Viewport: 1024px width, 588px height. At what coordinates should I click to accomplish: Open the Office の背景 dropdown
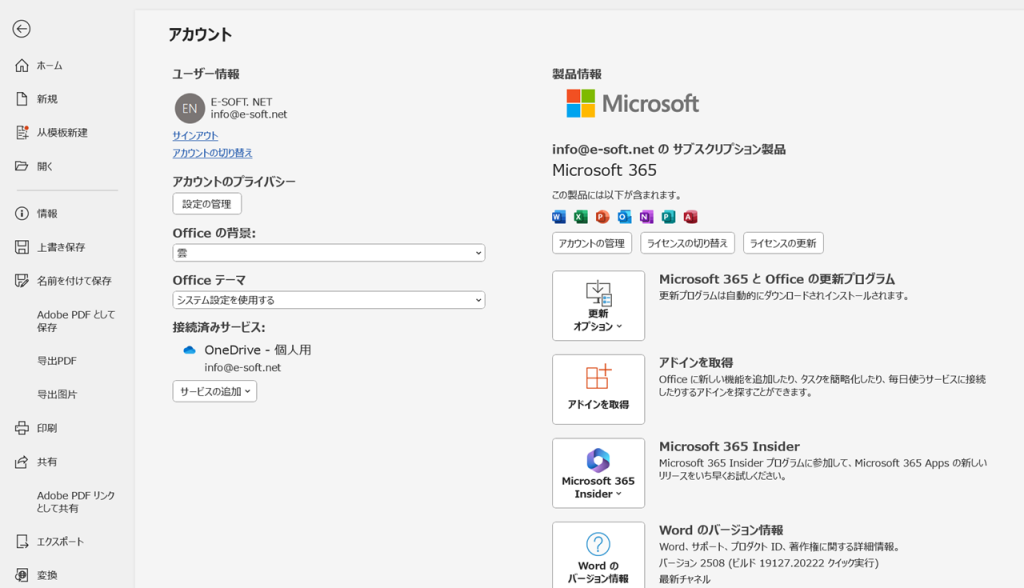pyautogui.click(x=328, y=253)
